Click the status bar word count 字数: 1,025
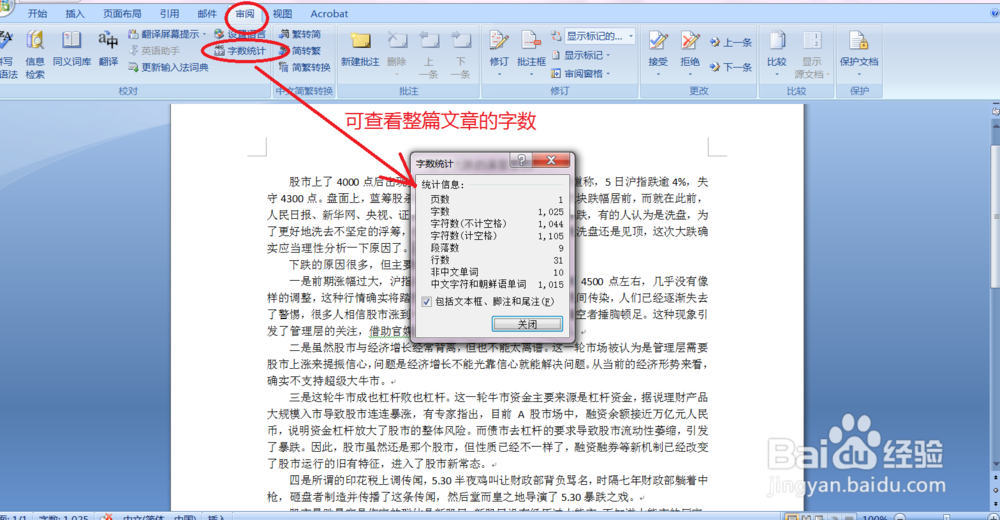The width and height of the screenshot is (1000, 520). pyautogui.click(x=63, y=517)
